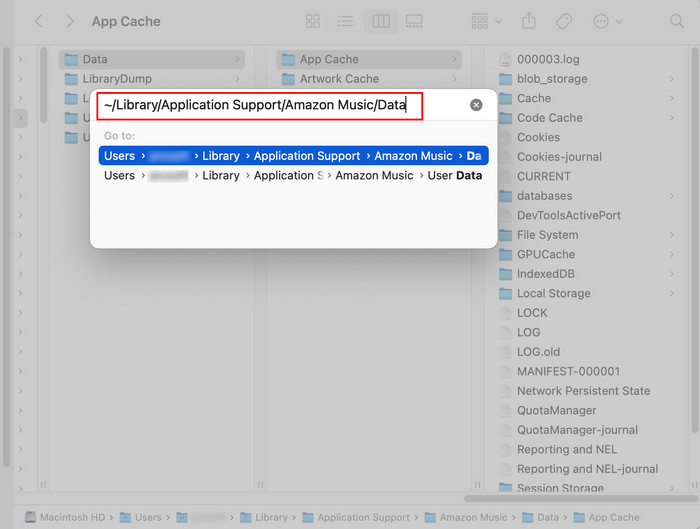The height and width of the screenshot is (529, 700).
Task: Click the right column vertical scrollbar
Action: click(x=695, y=240)
